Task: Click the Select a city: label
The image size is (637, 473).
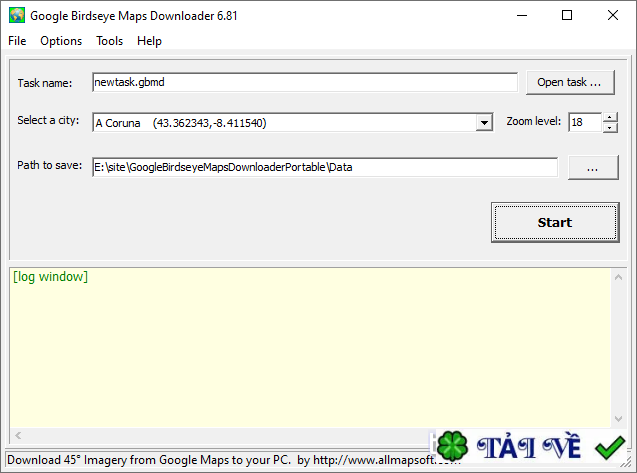Action: click(x=48, y=120)
